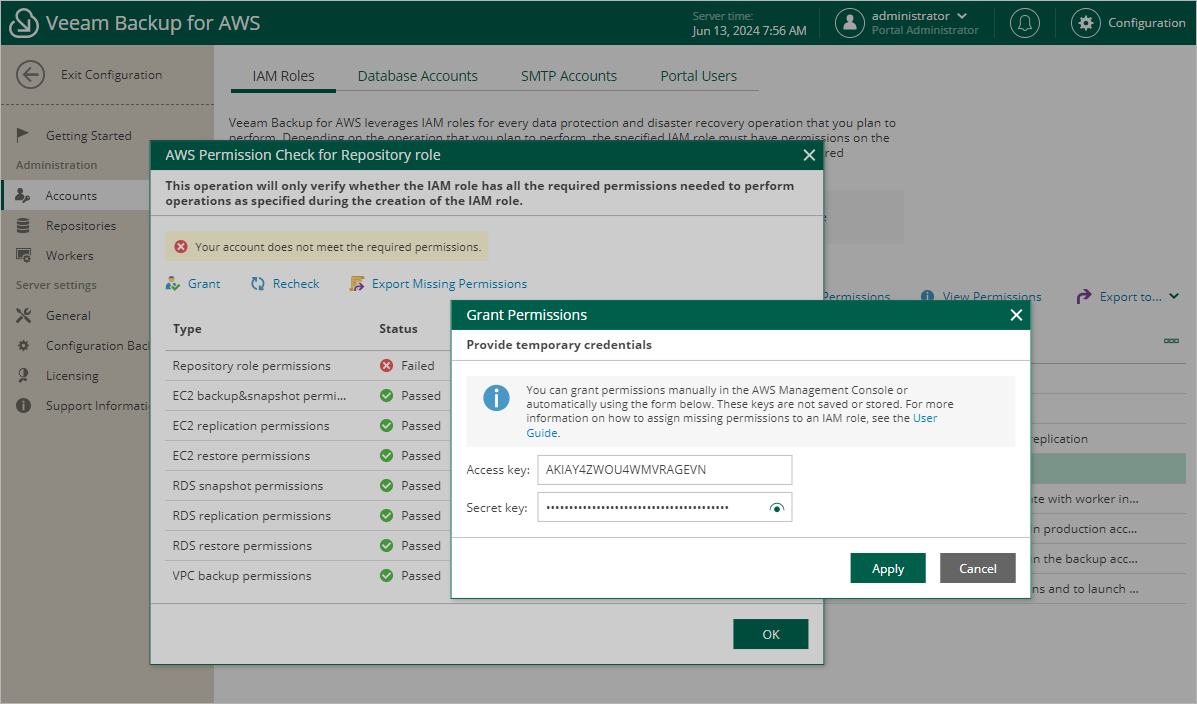Switch to the Portal Users tab

coord(699,76)
